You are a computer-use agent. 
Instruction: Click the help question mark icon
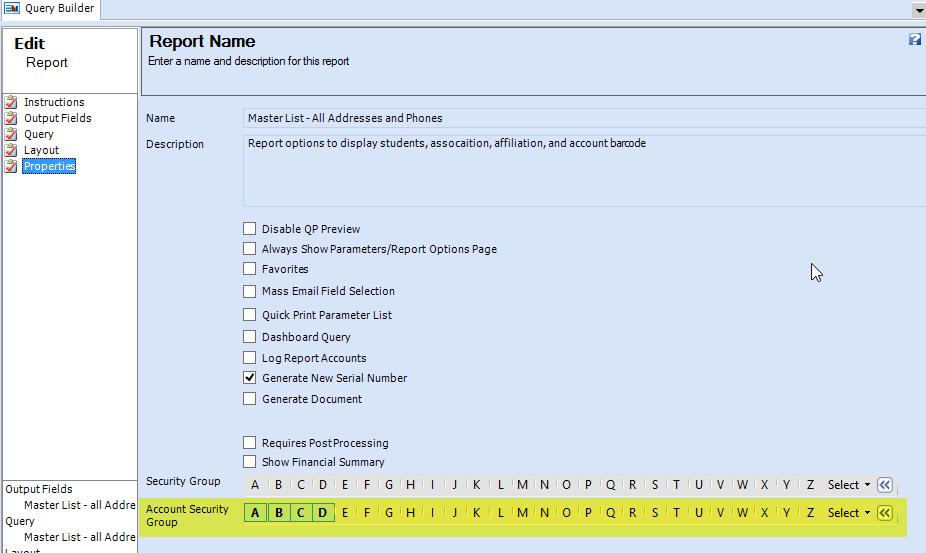point(915,40)
